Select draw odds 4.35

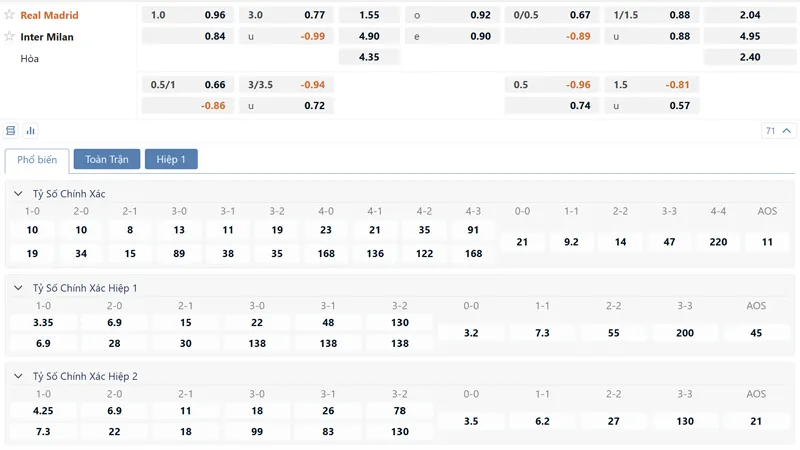pyautogui.click(x=369, y=57)
